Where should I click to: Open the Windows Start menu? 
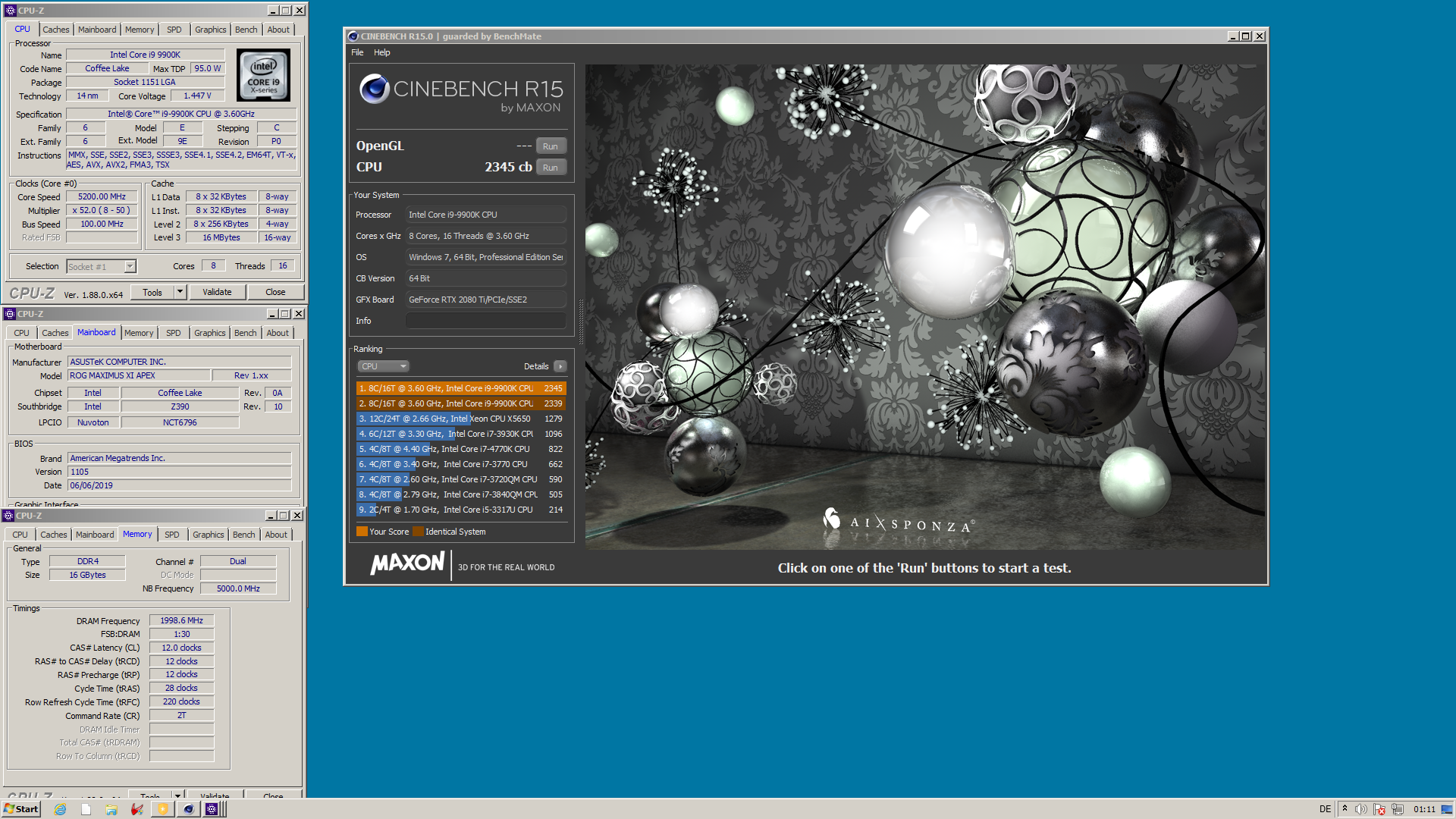21,809
